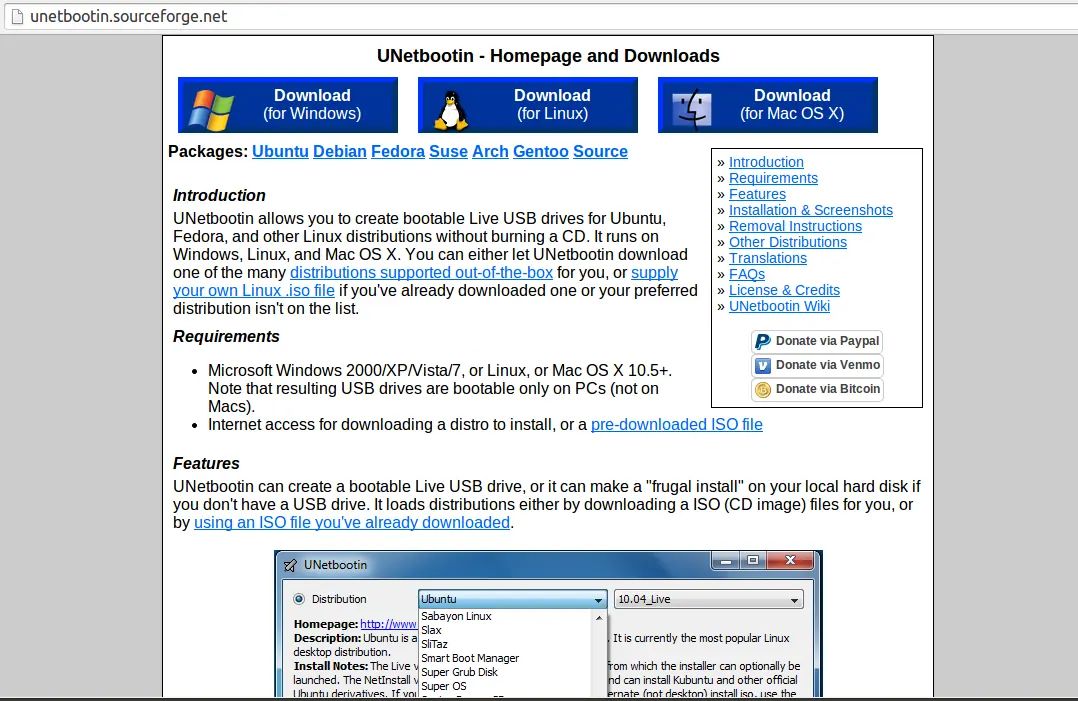
Task: Click the Linux penguin icon
Action: (451, 111)
